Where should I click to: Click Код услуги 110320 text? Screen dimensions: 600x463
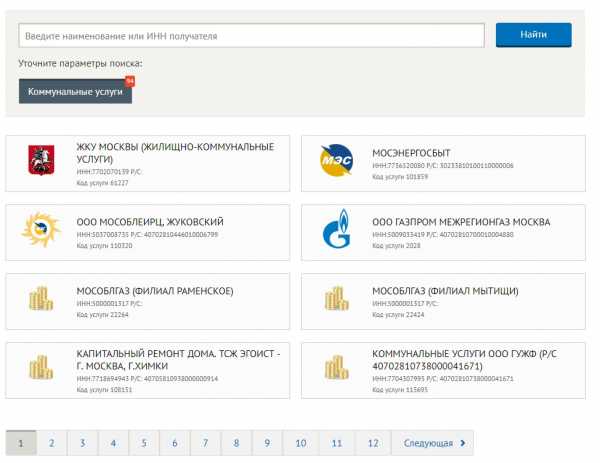click(x=104, y=246)
